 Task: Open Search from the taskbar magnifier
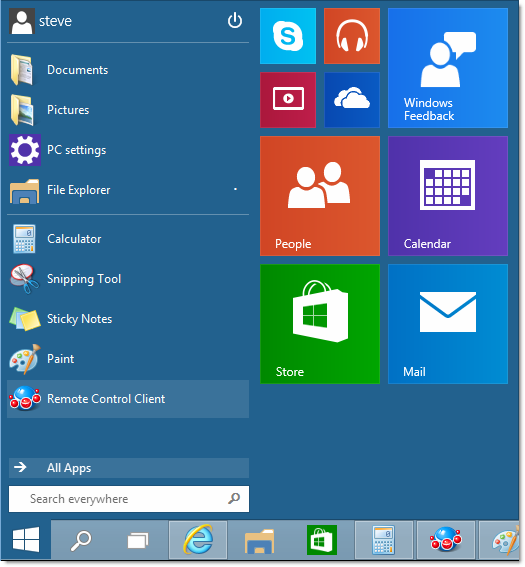81,540
